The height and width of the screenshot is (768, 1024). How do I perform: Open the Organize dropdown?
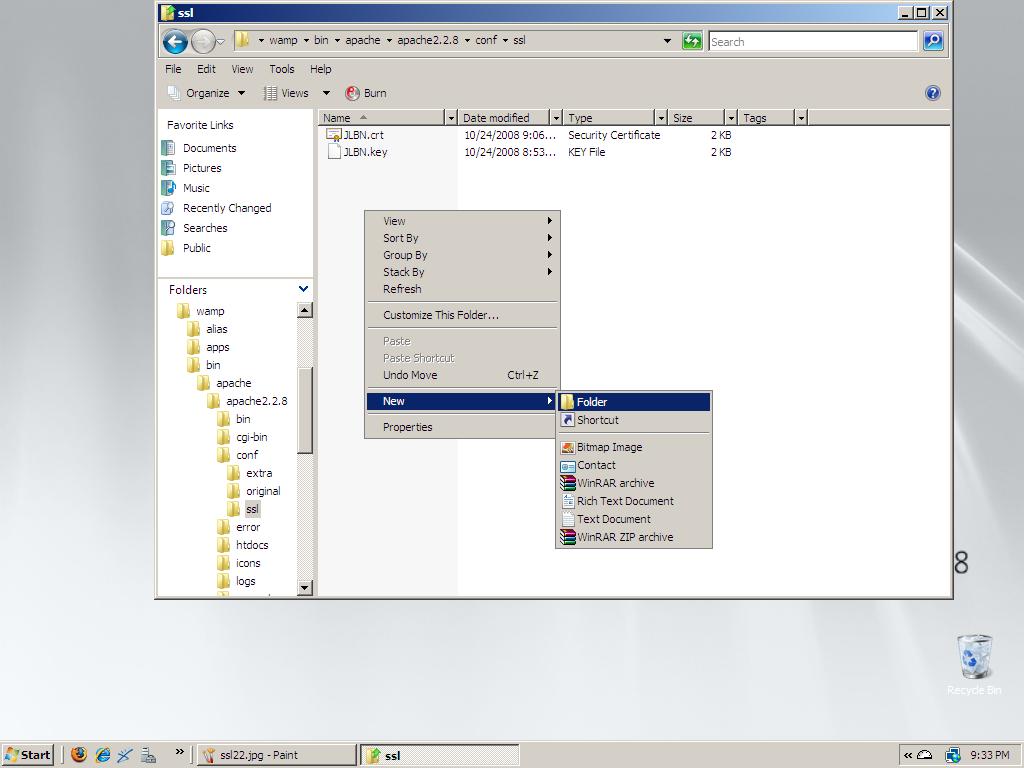click(207, 93)
